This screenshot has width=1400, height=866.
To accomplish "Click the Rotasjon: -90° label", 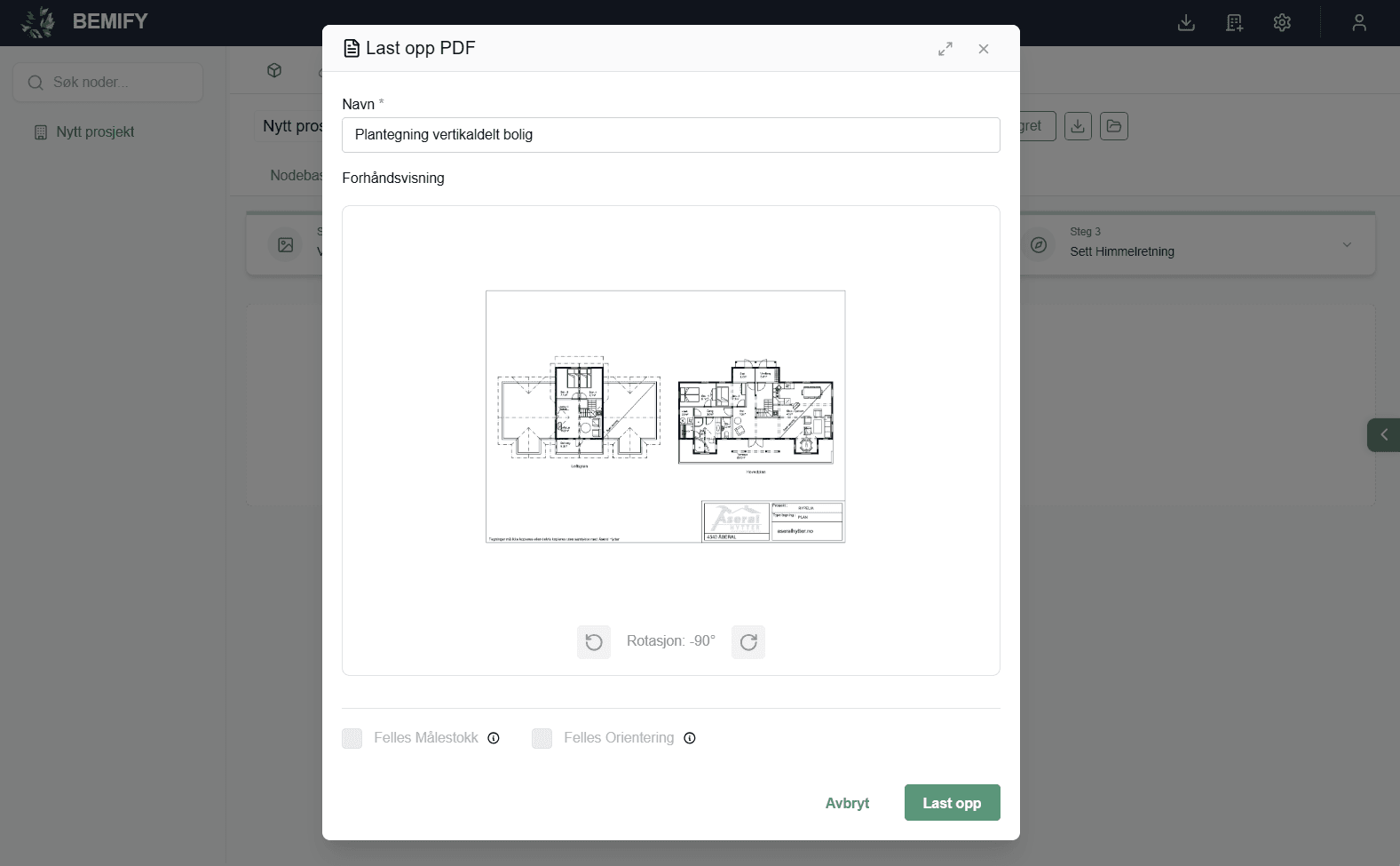I will click(671, 641).
